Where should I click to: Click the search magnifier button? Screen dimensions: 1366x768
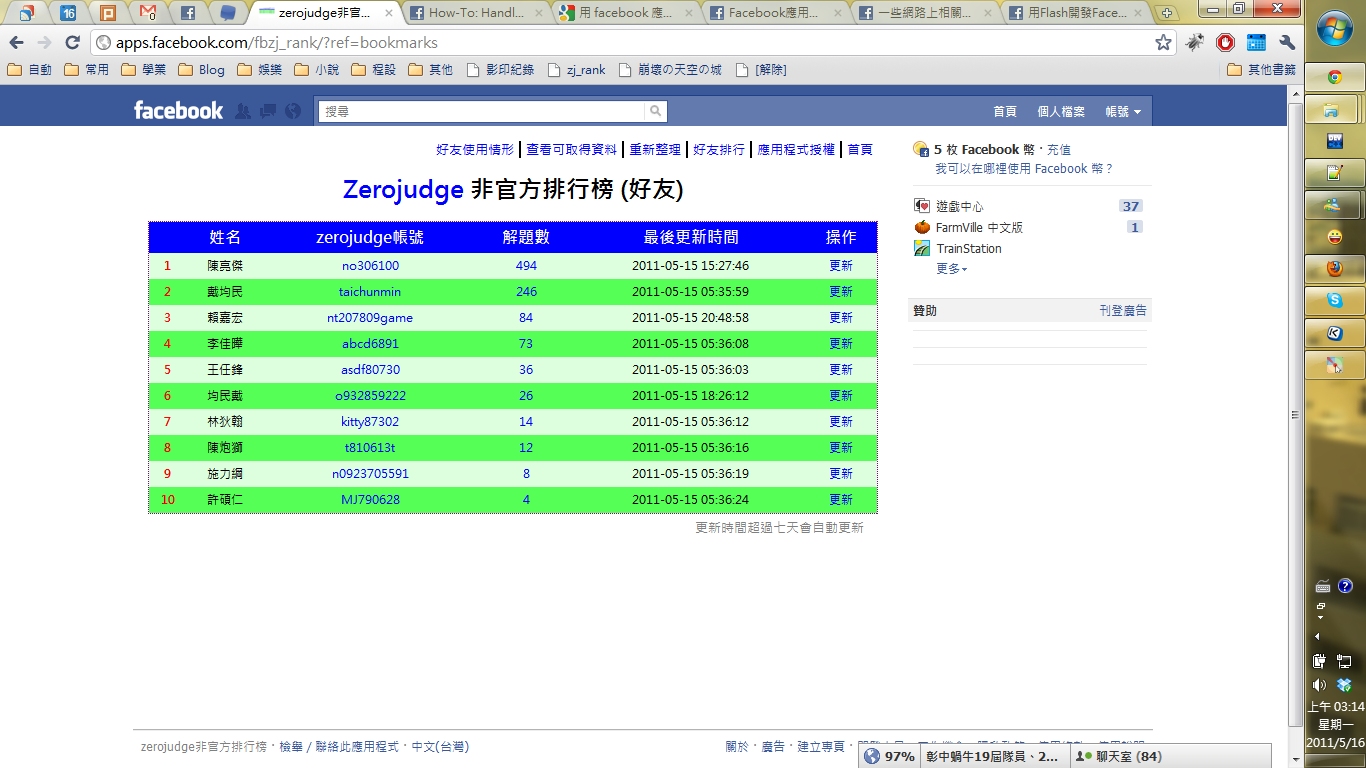(656, 111)
